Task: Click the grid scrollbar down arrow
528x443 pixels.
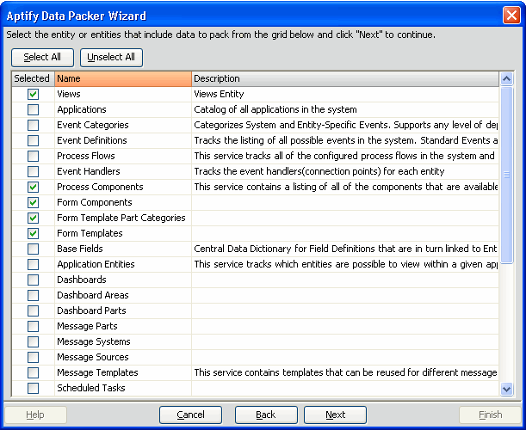Action: 506,389
